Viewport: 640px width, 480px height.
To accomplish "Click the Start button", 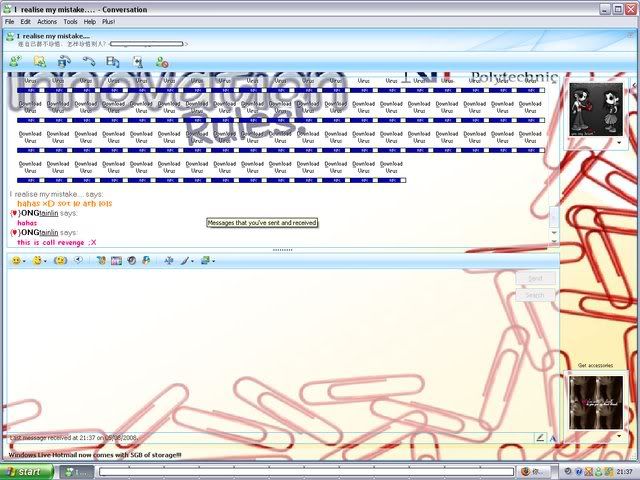I will click(x=27, y=472).
